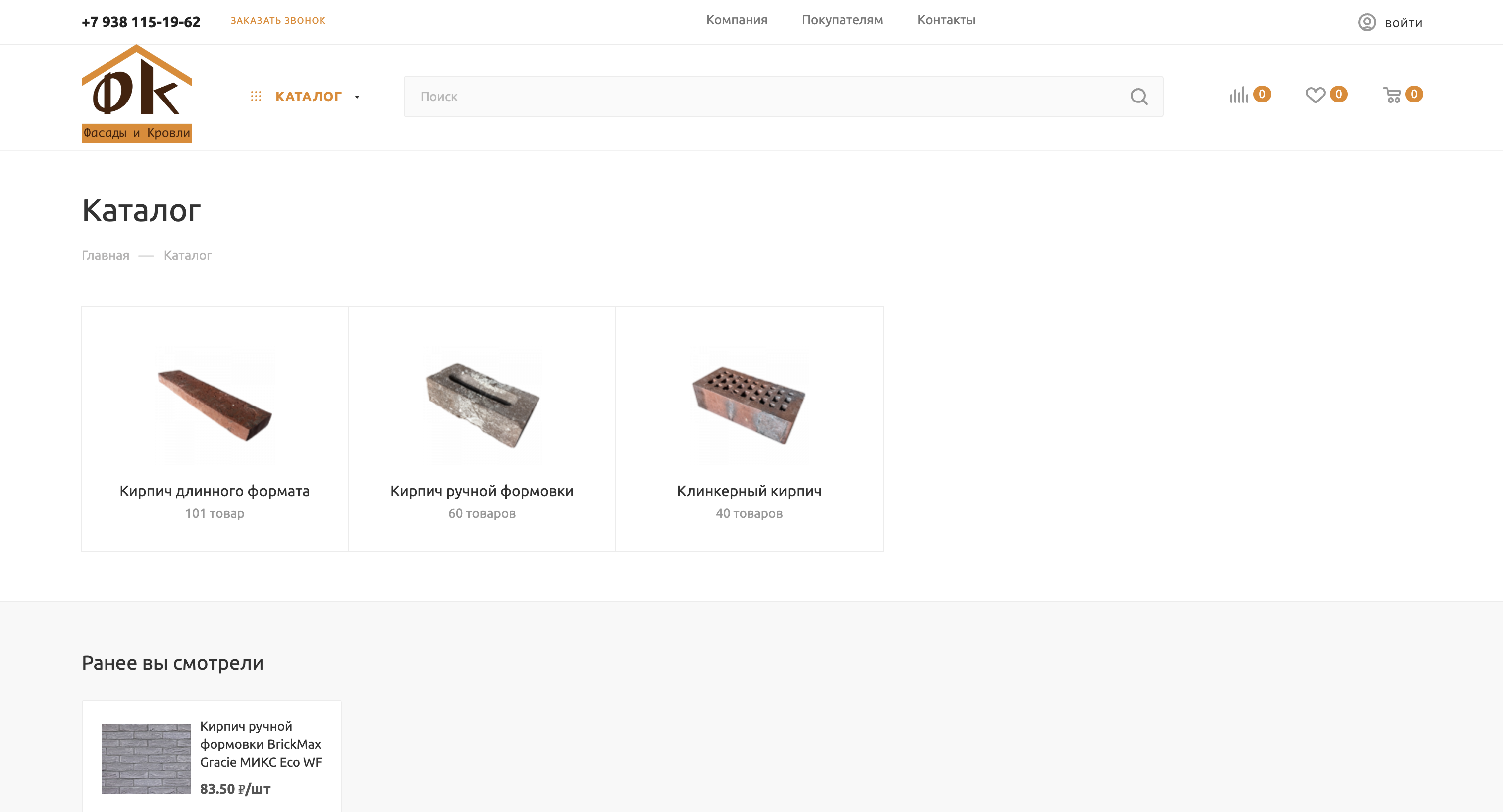Viewport: 1503px width, 812px height.
Task: Open Клинкерный кирпич category
Action: (749, 491)
